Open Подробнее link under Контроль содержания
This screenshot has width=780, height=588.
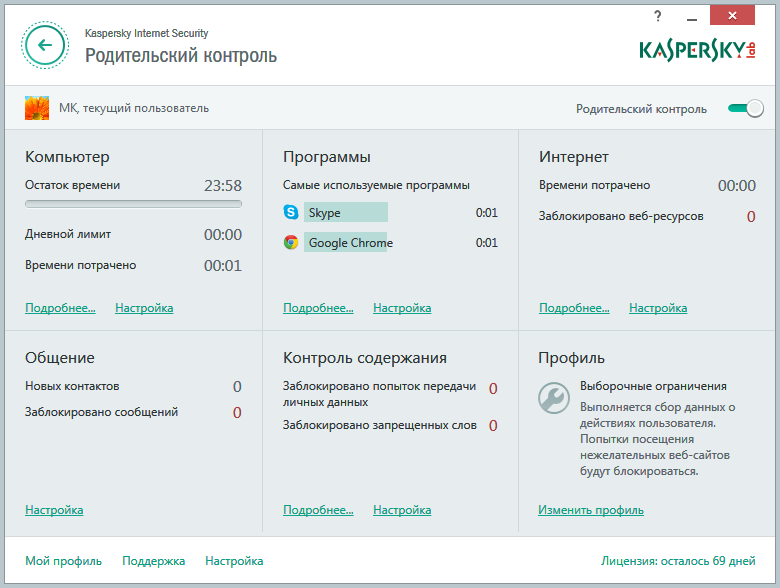click(x=318, y=510)
